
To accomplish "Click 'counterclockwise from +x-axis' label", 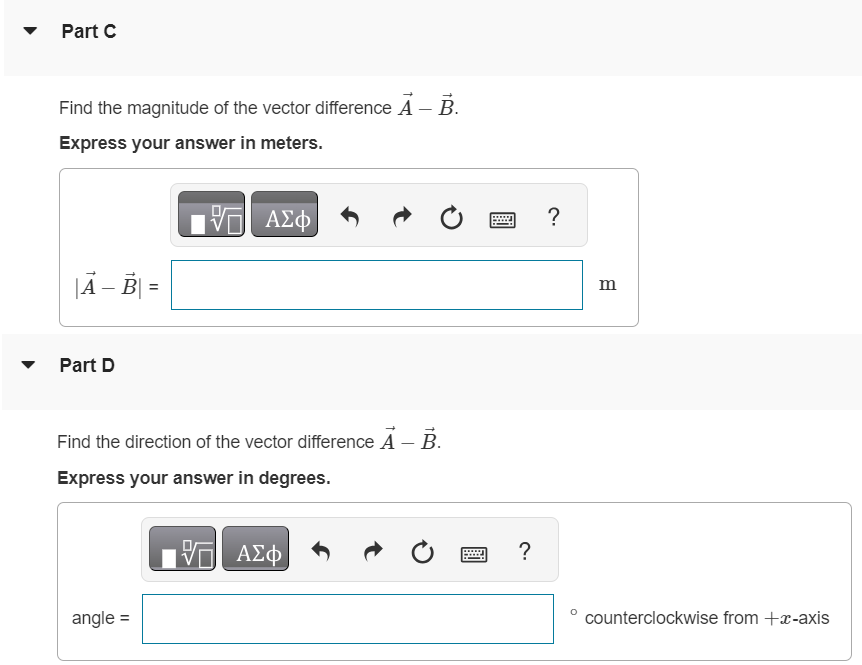I will (706, 618).
